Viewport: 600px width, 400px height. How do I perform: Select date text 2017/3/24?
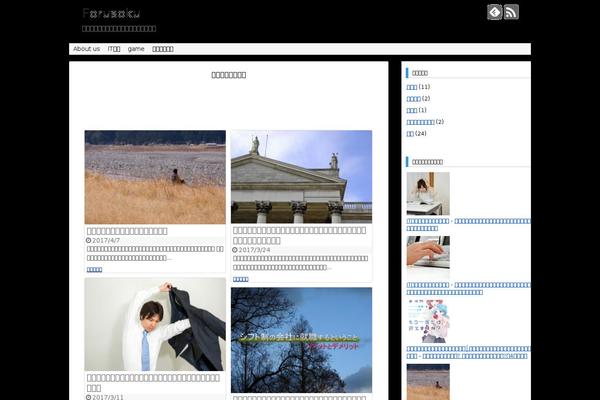point(254,250)
